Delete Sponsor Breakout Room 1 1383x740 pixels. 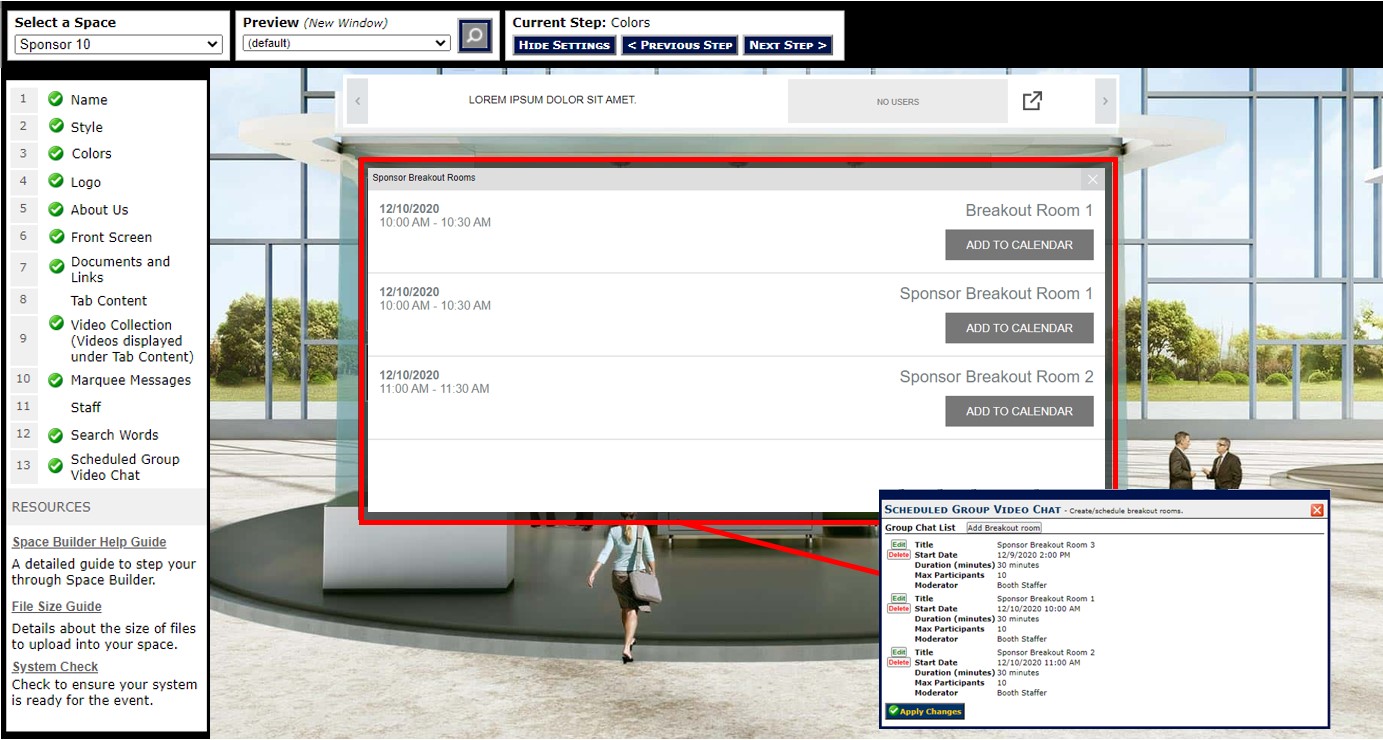pos(899,609)
